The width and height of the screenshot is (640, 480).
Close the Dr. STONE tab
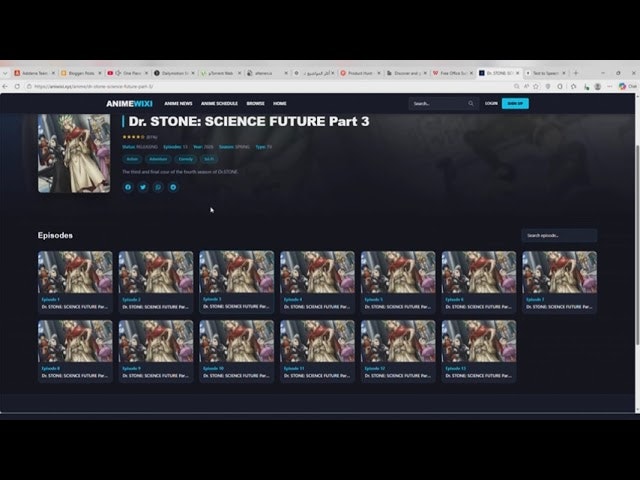(x=518, y=73)
